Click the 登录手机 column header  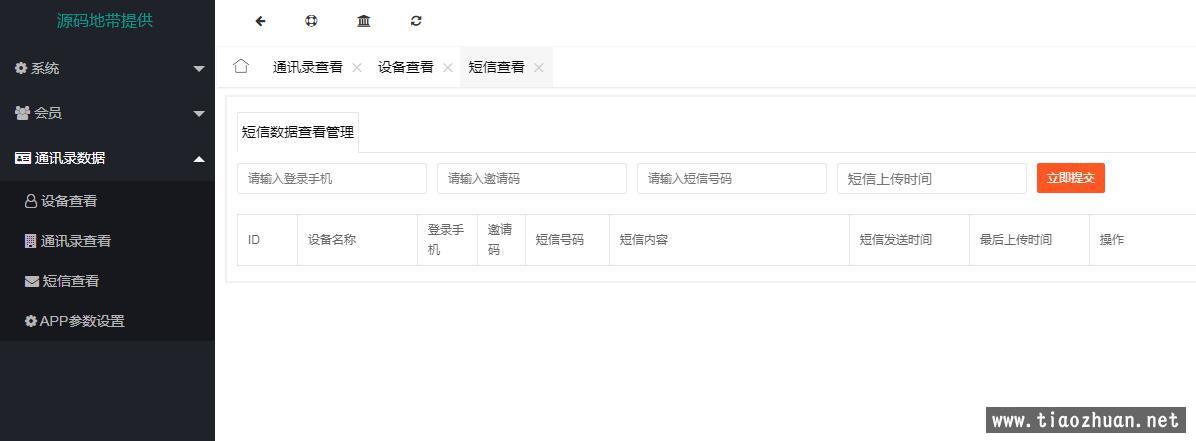point(448,240)
